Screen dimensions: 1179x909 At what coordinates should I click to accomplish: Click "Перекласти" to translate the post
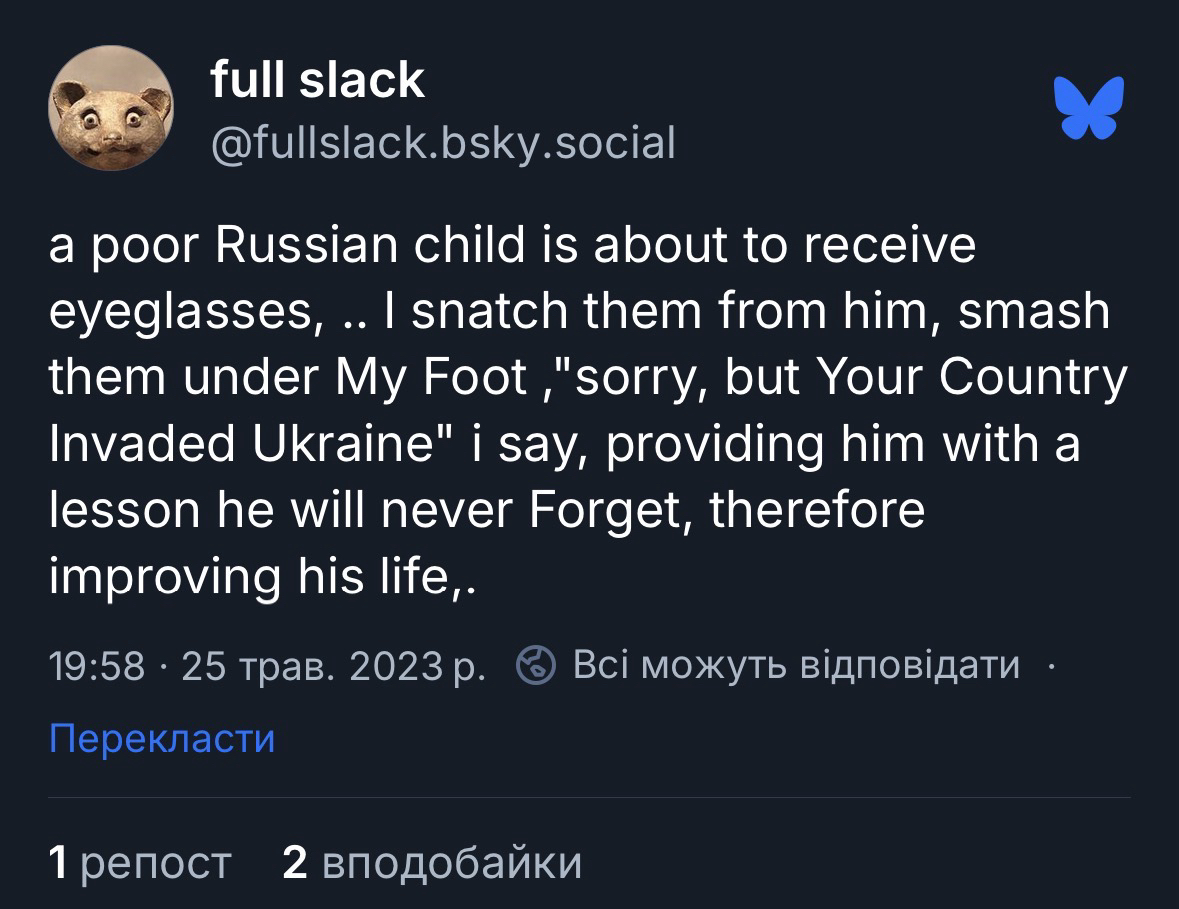tap(161, 739)
